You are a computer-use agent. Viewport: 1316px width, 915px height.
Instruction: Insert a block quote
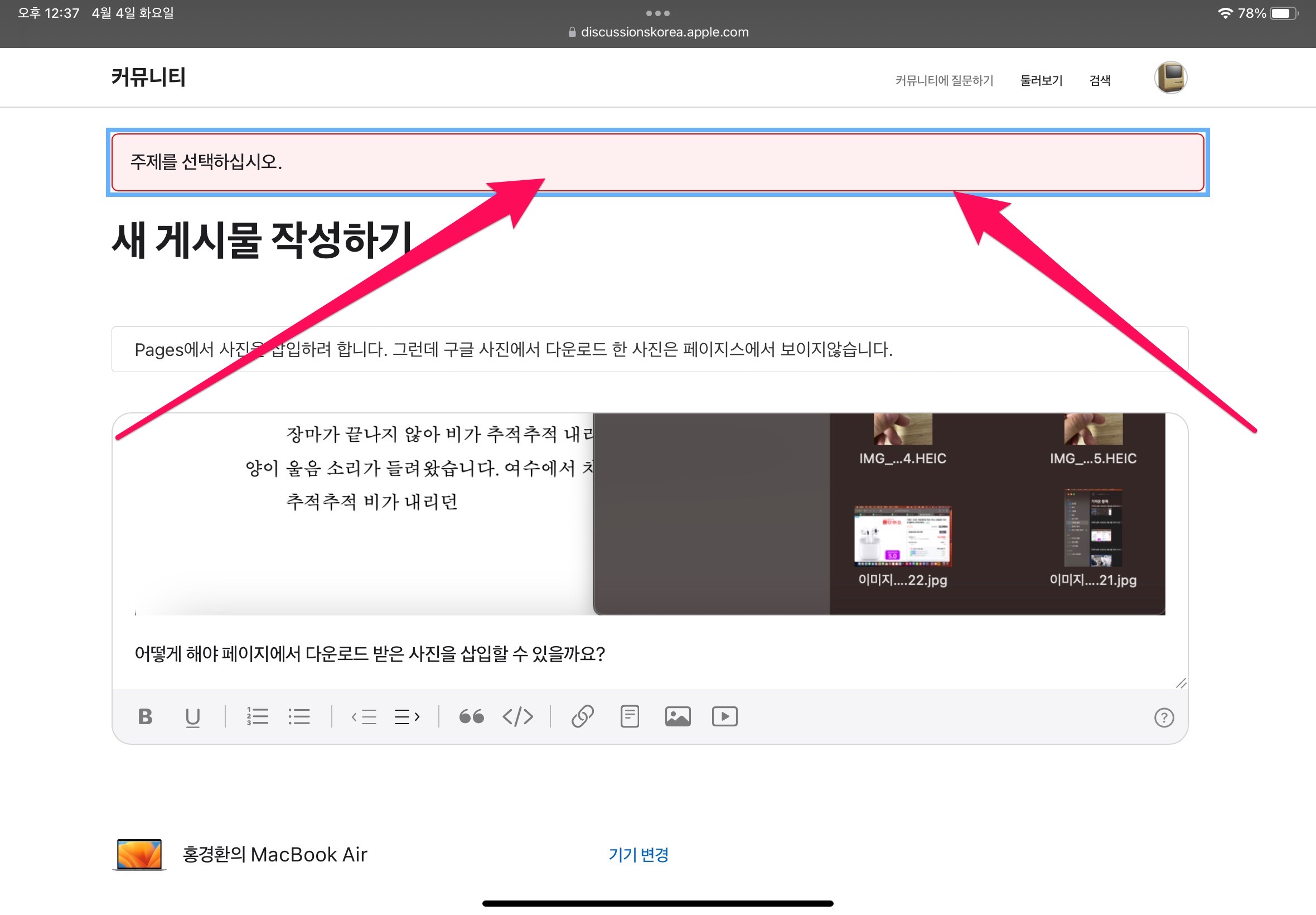[472, 716]
